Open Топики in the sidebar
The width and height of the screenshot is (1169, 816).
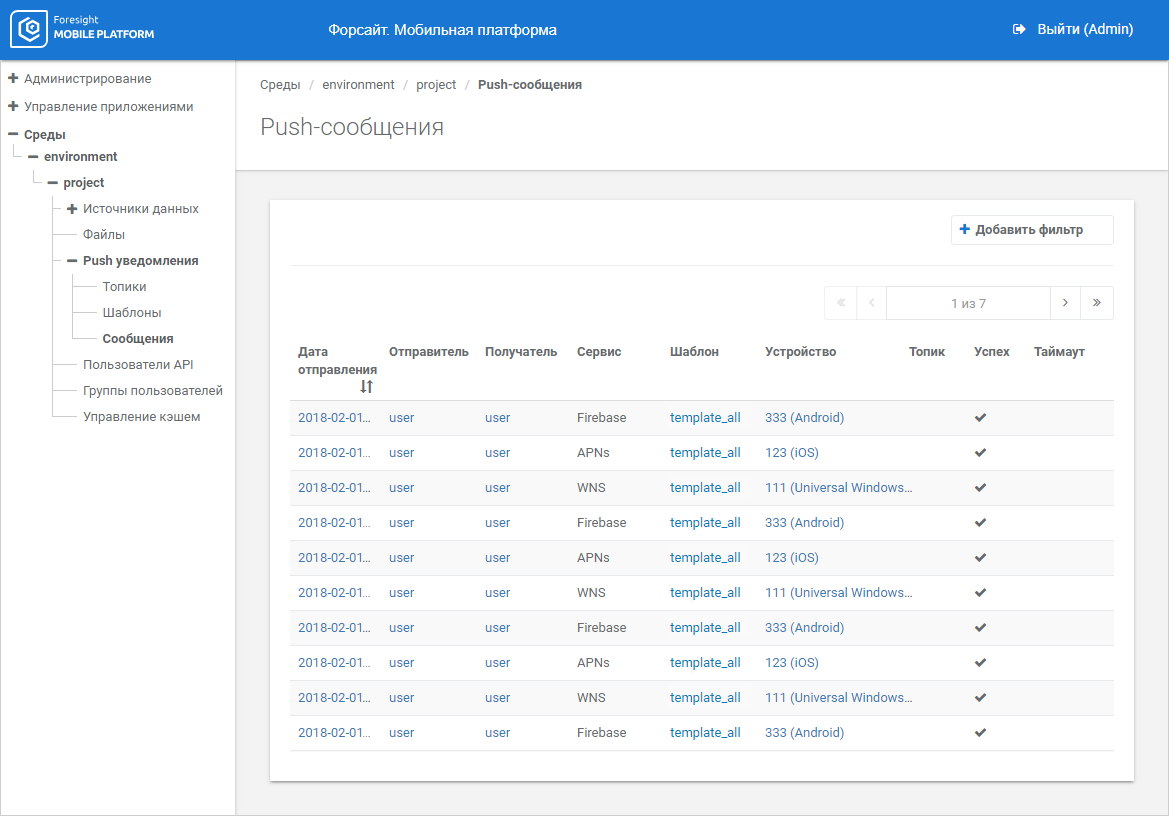124,287
